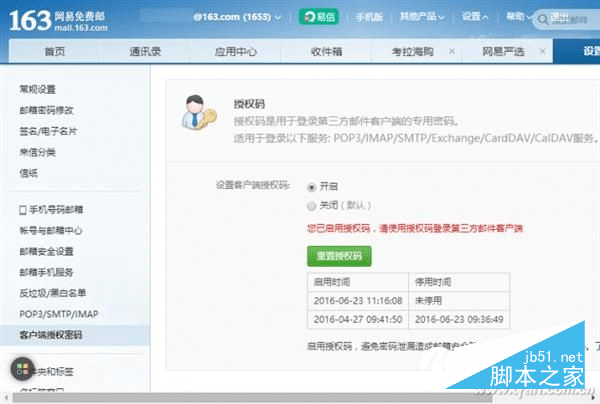Click the horizontal scrollbar at bottom
The width and height of the screenshot is (600, 404).
(x=253, y=398)
